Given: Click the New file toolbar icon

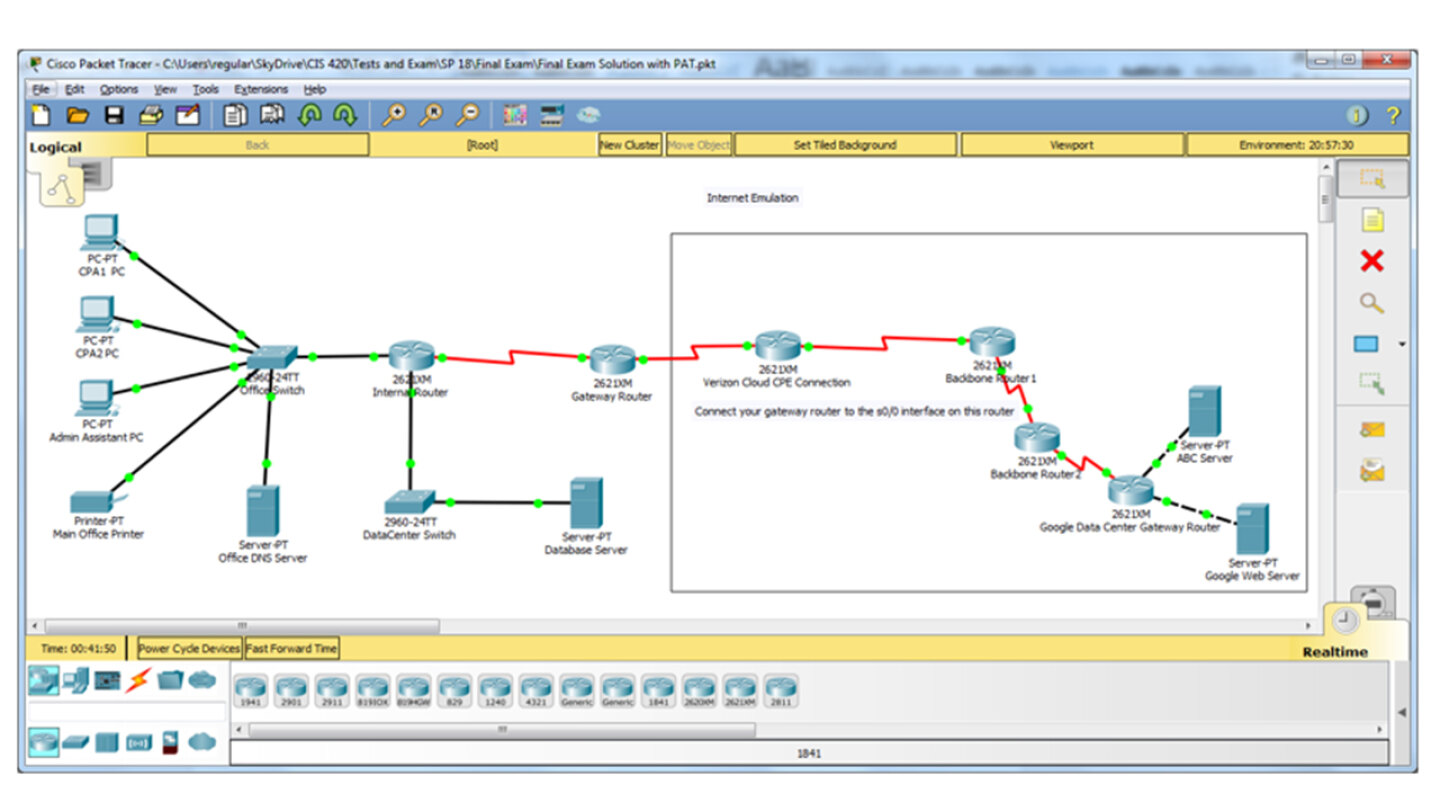Looking at the screenshot, I should (x=41, y=116).
